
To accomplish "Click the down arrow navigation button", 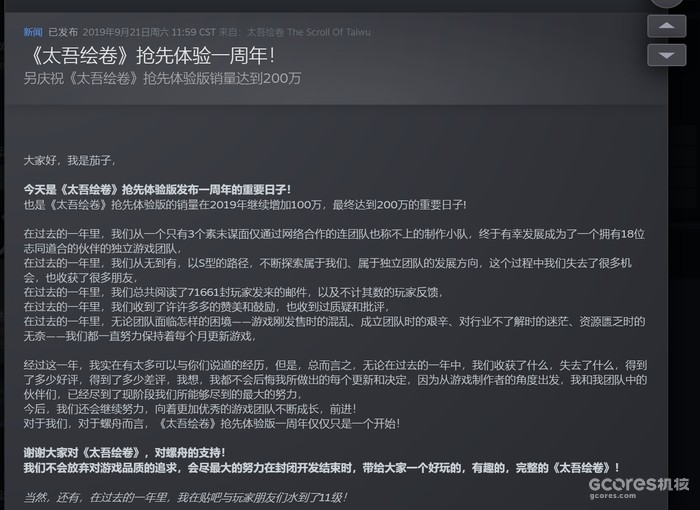I will tap(667, 55).
